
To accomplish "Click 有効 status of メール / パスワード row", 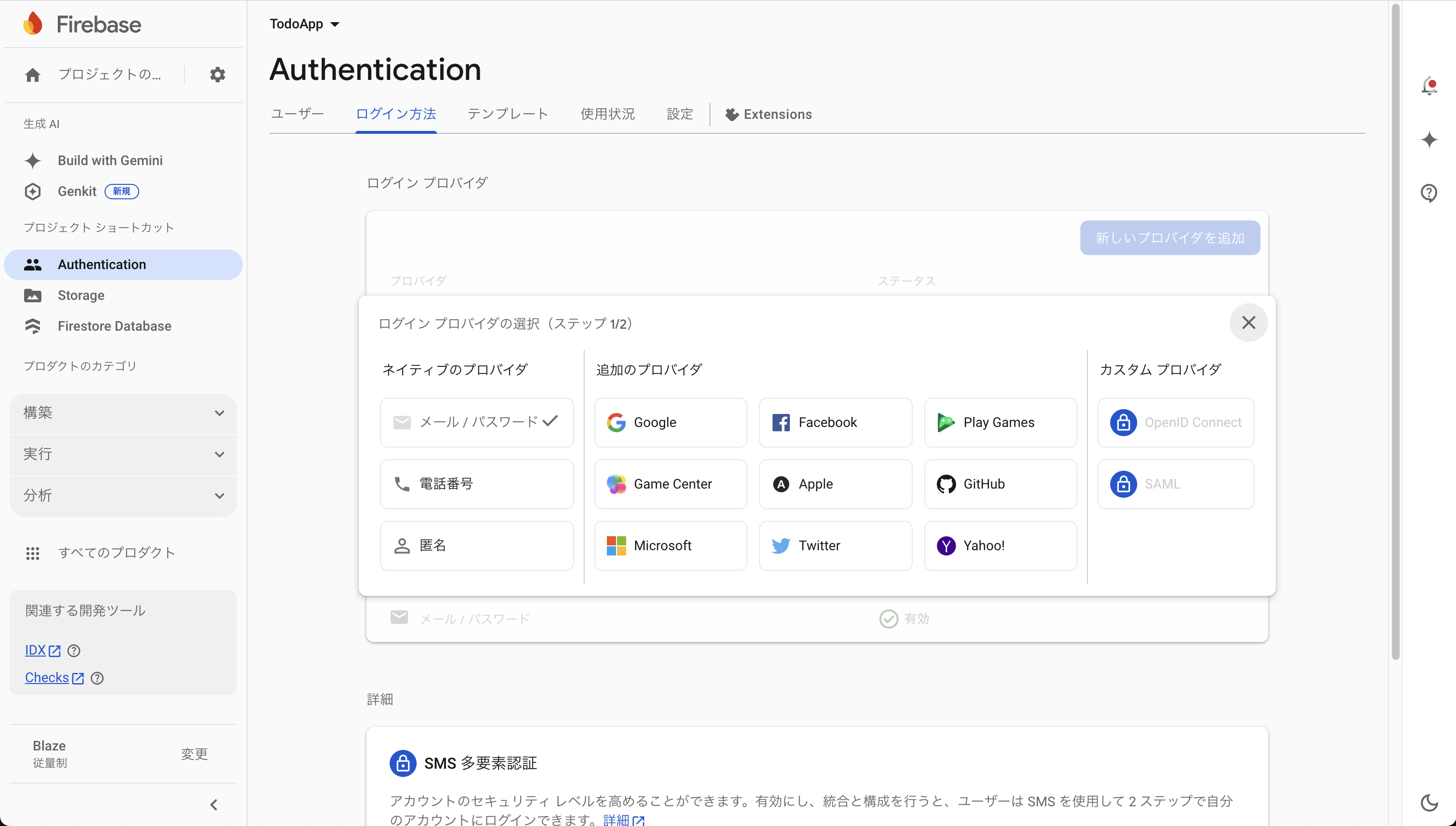I will [x=904, y=619].
